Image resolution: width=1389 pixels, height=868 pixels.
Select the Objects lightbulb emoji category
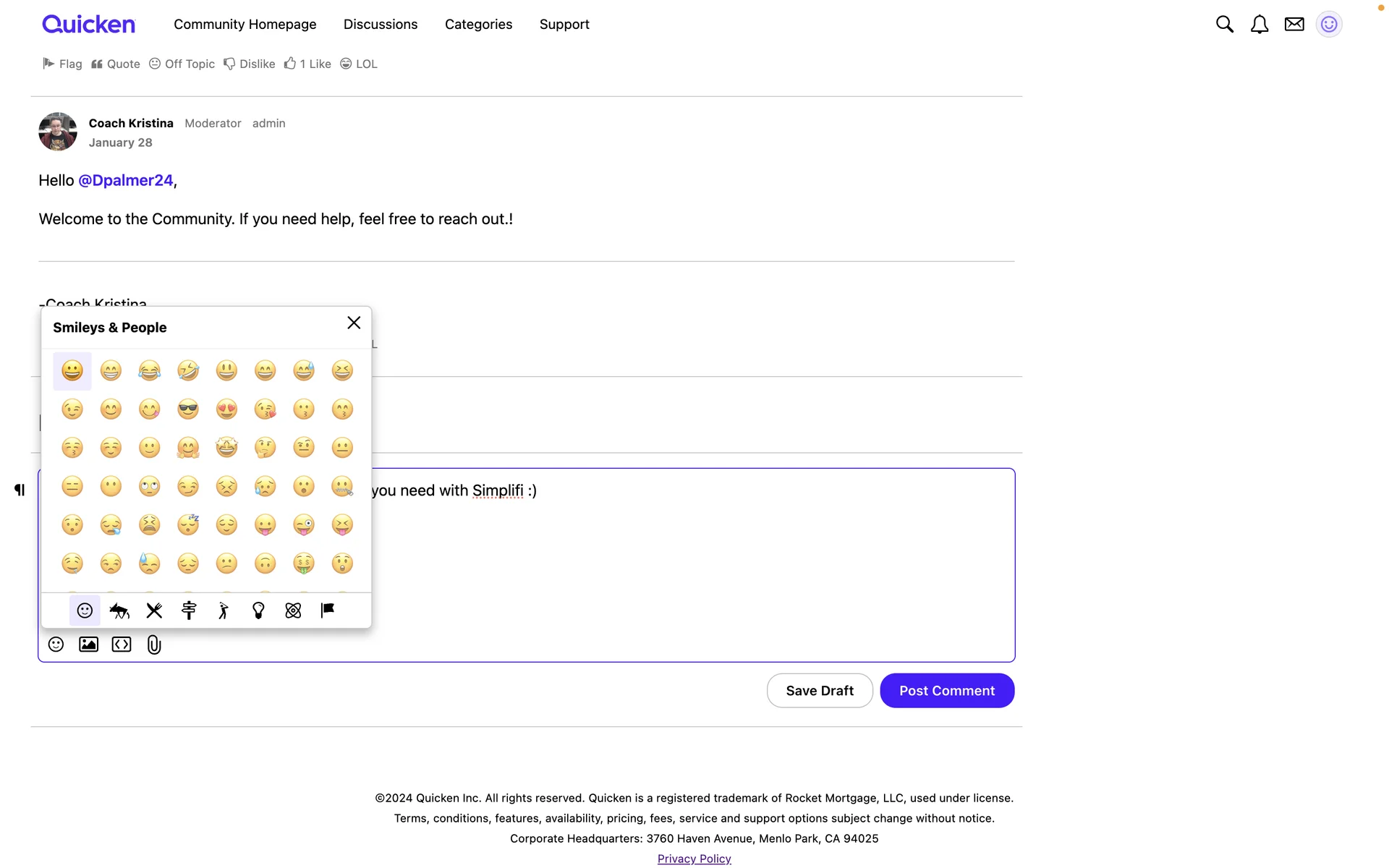pos(258,611)
